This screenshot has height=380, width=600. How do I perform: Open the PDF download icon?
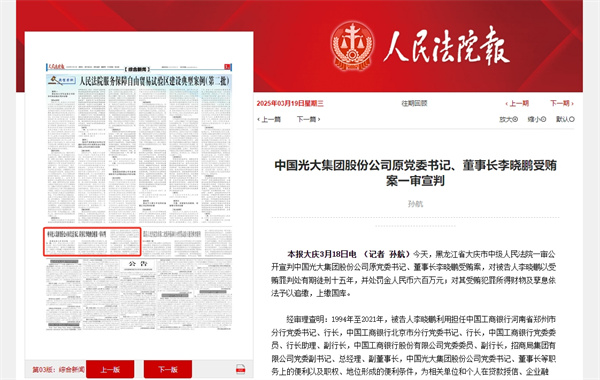240,369
